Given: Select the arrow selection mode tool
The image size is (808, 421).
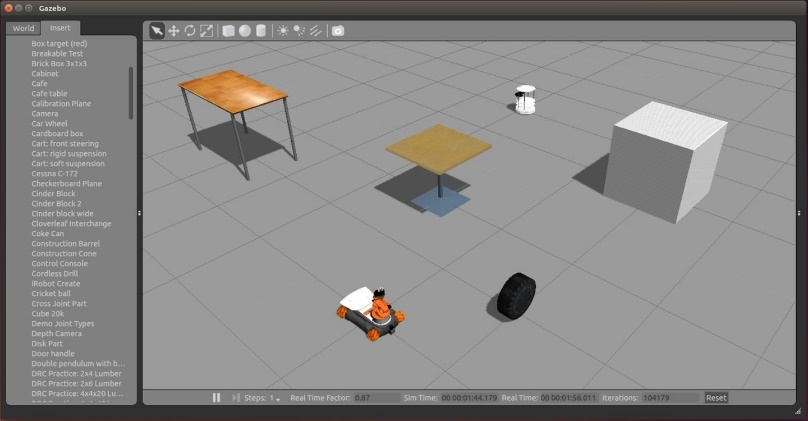Looking at the screenshot, I should 157,31.
